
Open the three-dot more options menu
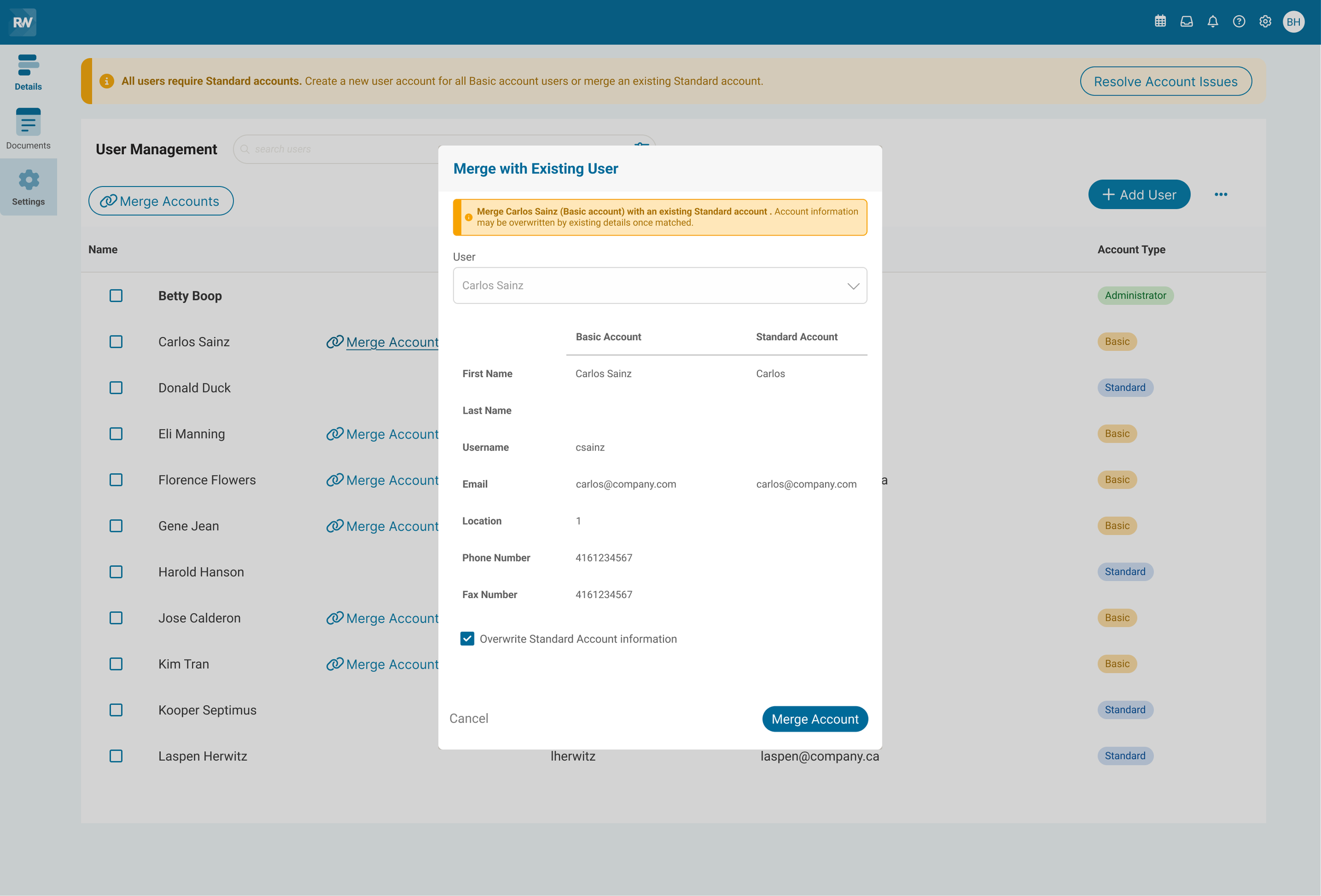click(x=1221, y=194)
